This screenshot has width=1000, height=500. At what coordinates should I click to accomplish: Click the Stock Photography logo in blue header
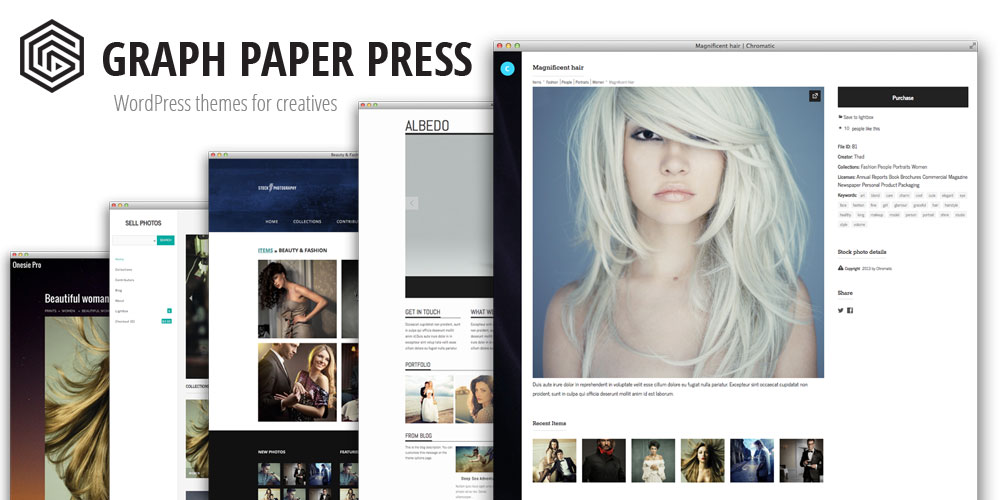[x=277, y=188]
